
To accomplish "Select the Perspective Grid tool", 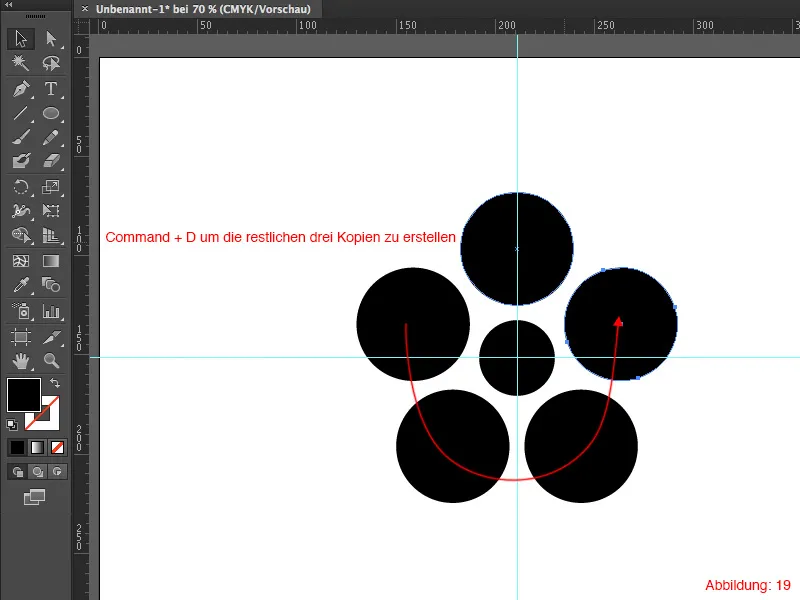I will pyautogui.click(x=51, y=235).
